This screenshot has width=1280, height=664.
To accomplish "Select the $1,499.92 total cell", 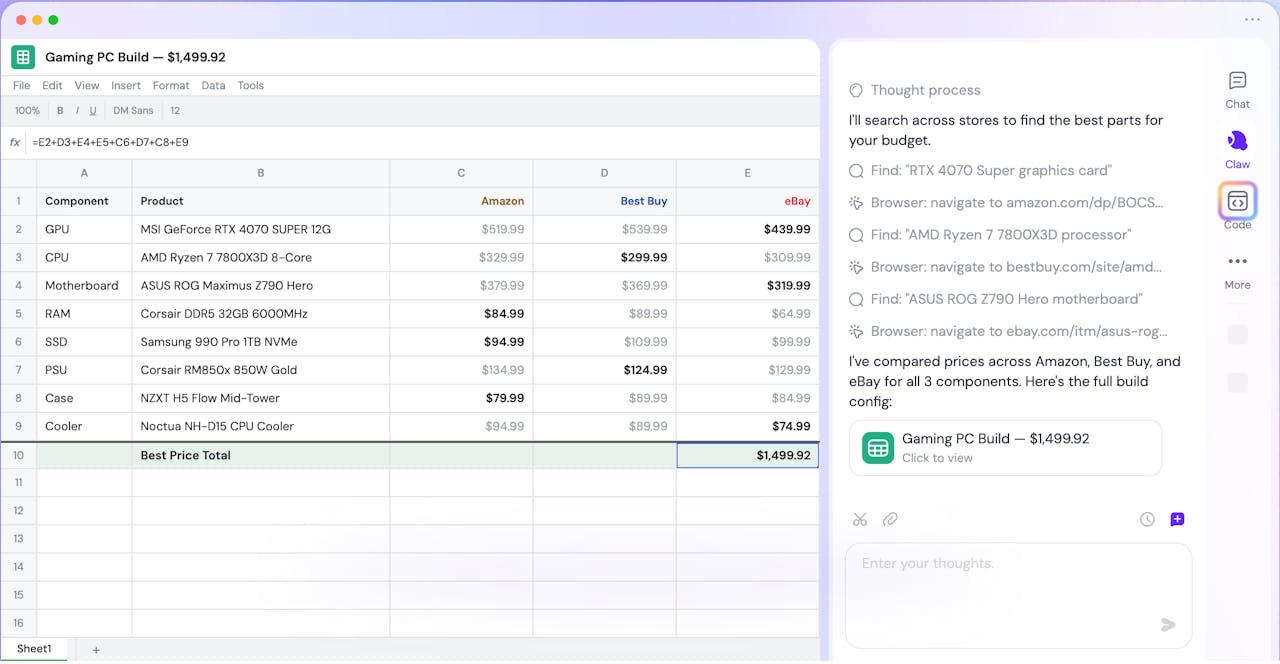I will (x=748, y=455).
